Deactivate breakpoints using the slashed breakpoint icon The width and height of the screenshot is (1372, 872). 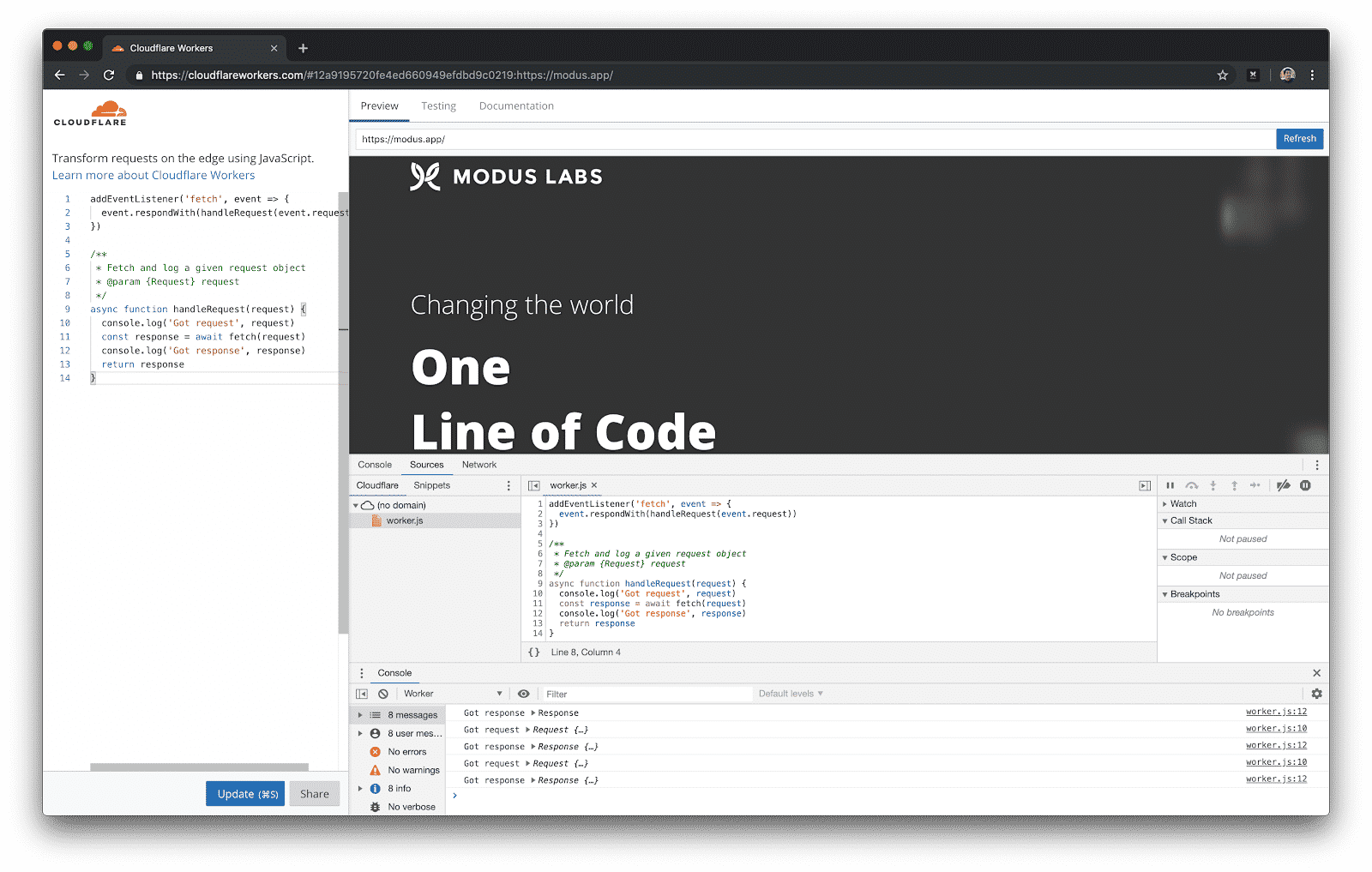pyautogui.click(x=1284, y=485)
